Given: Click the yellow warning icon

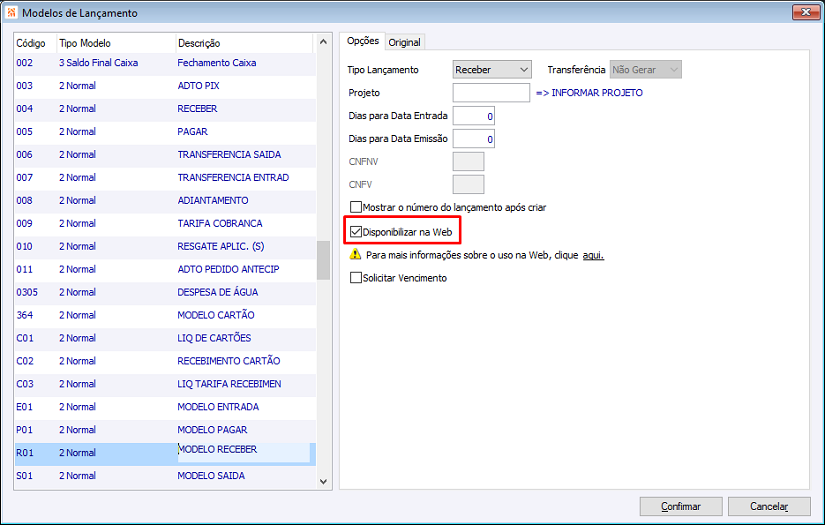Looking at the screenshot, I should [x=356, y=255].
